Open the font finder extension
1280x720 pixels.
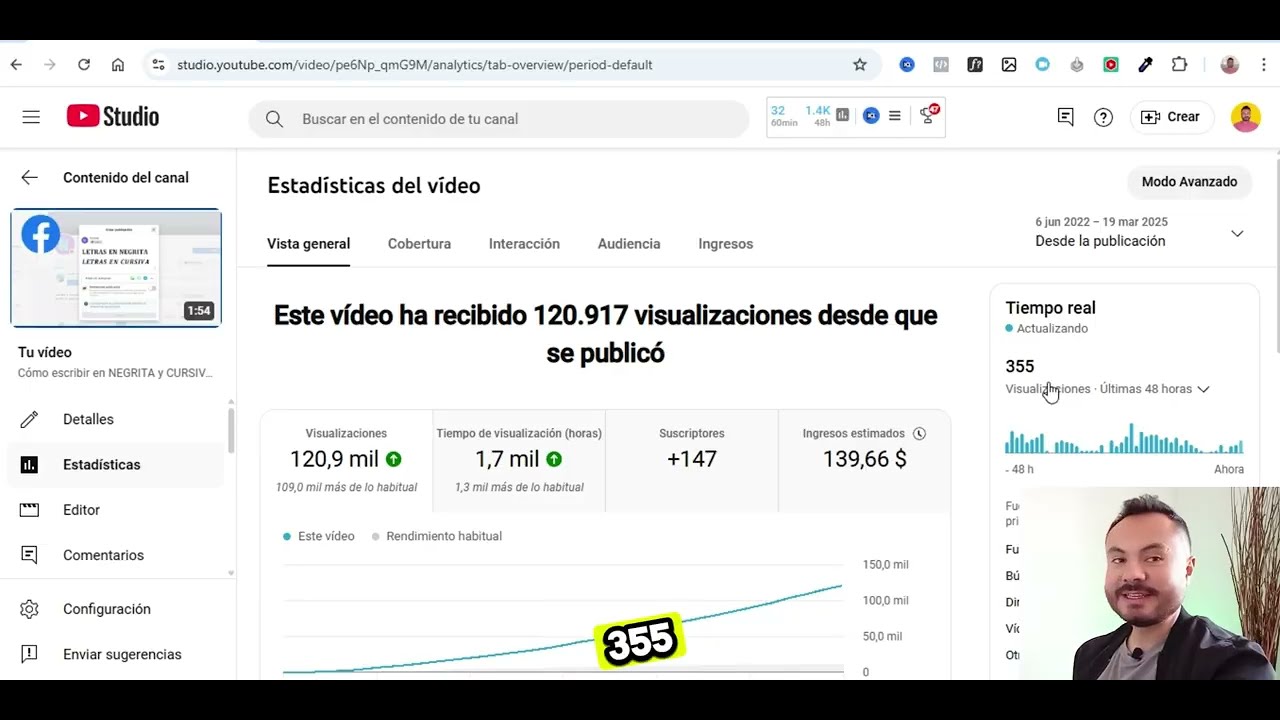[x=975, y=65]
